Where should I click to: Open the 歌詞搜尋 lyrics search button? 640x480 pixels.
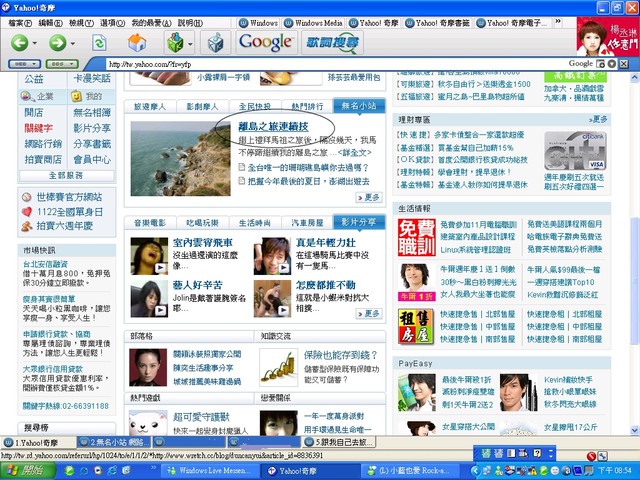point(333,42)
